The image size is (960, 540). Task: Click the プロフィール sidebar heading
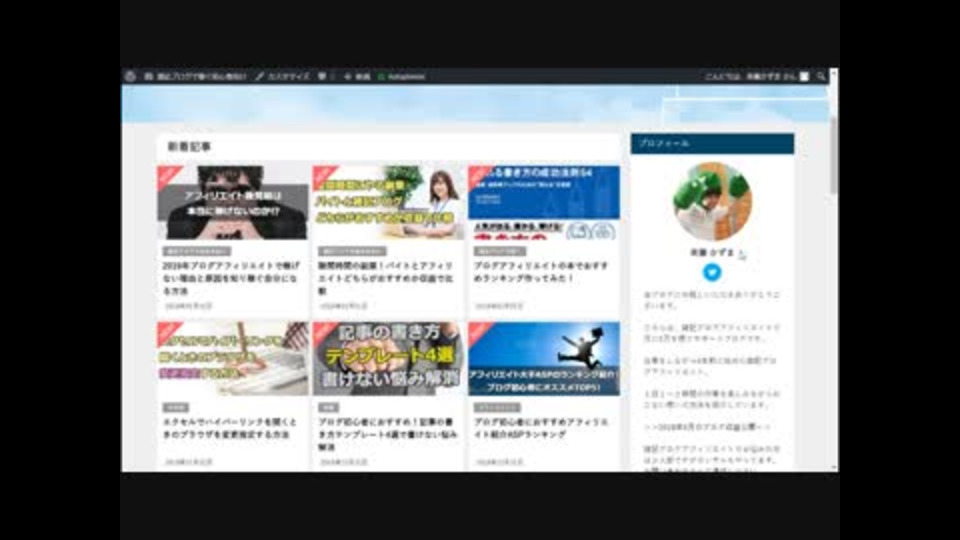pyautogui.click(x=712, y=143)
